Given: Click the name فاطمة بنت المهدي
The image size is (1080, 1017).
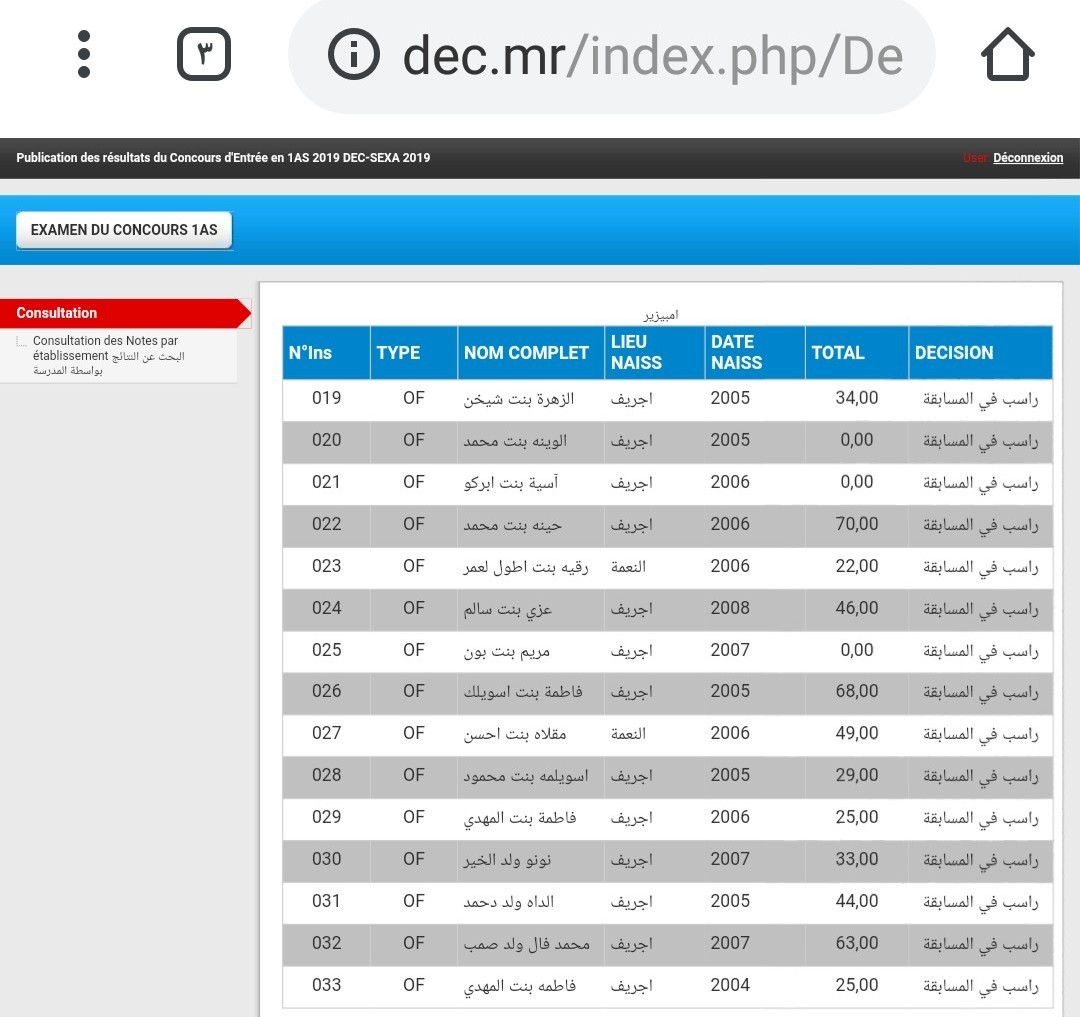Looking at the screenshot, I should tap(520, 819).
